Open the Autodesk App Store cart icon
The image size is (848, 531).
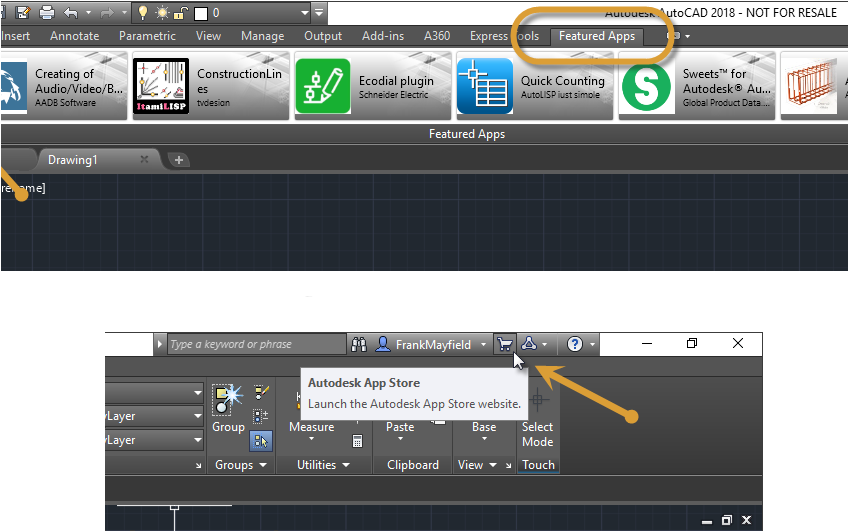point(505,344)
